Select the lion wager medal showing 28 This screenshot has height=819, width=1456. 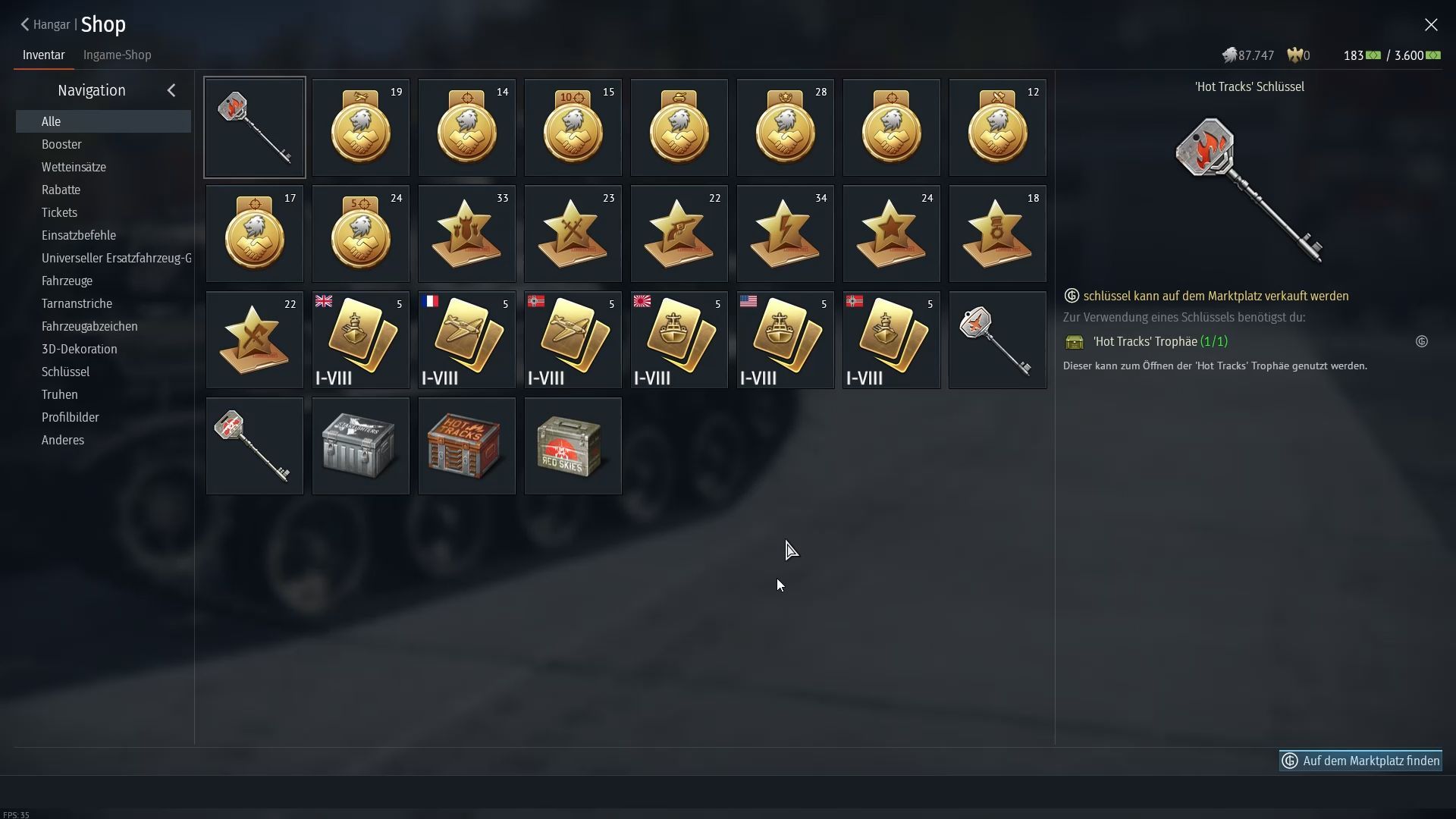[785, 127]
